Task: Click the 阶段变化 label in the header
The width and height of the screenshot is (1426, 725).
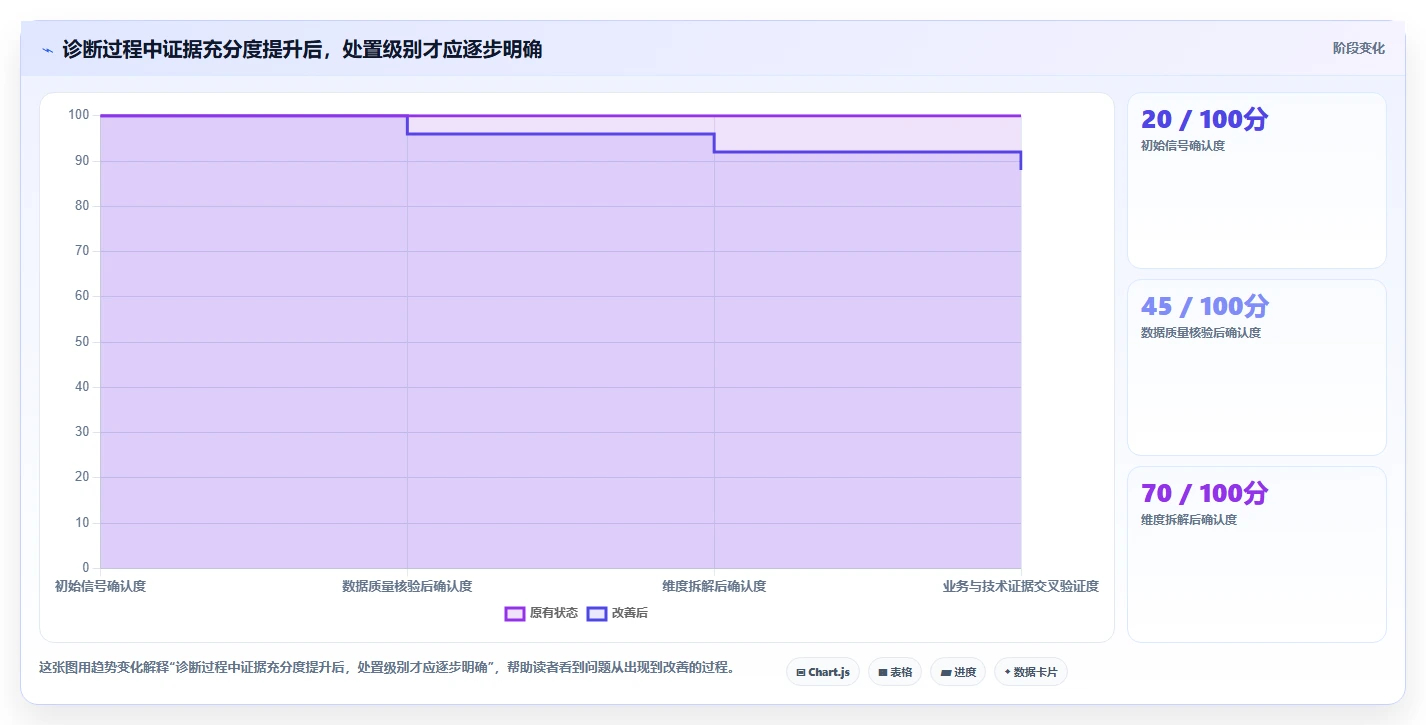Action: point(1359,48)
